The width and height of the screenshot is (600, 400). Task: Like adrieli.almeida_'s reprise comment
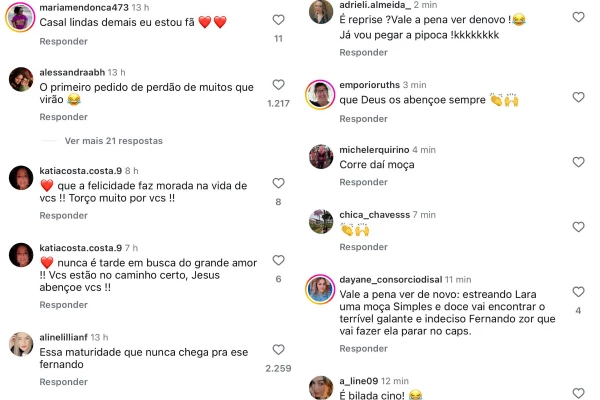pyautogui.click(x=578, y=17)
